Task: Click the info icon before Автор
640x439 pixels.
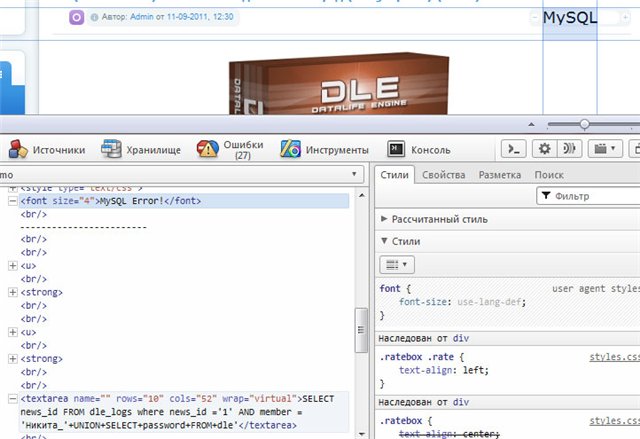Action: (x=94, y=18)
